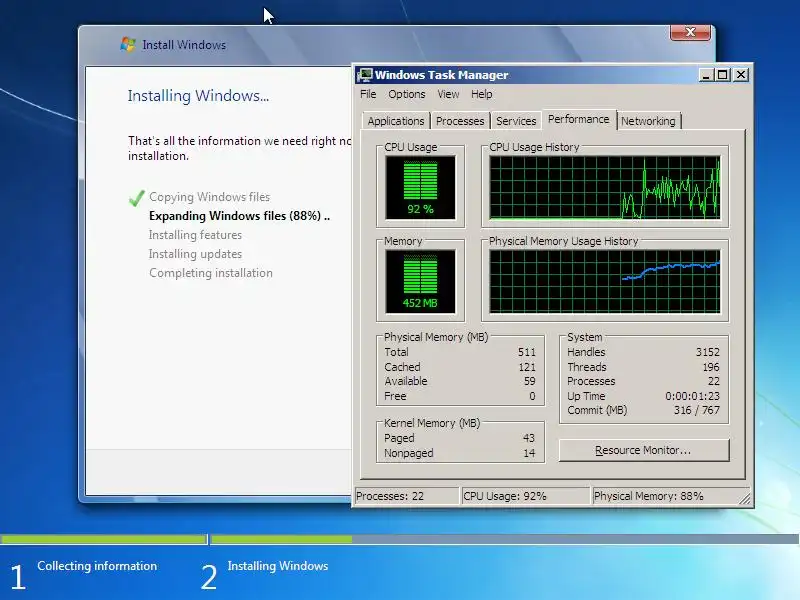
Task: Click the Installing Windows progress bar
Action: click(x=505, y=539)
